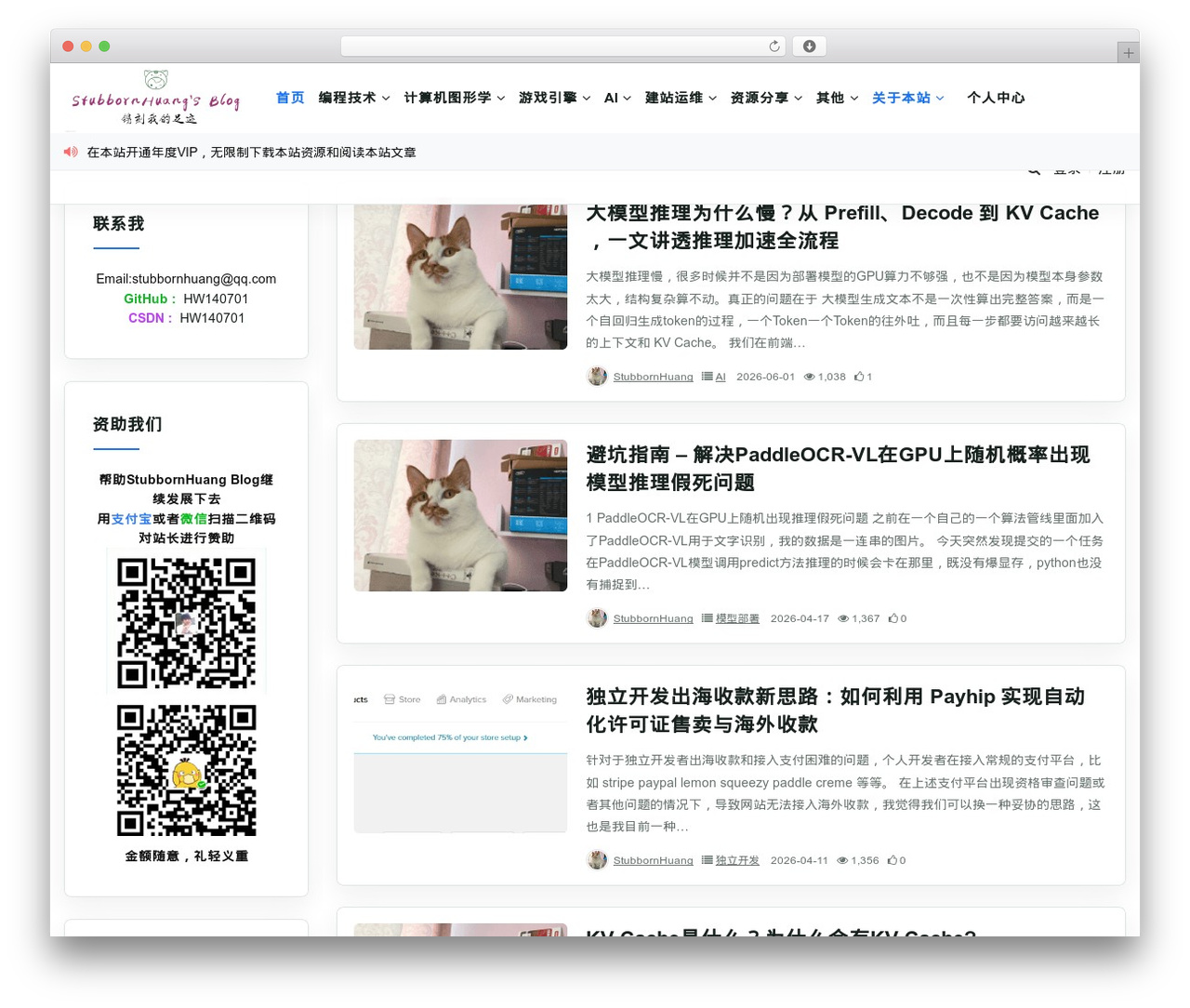Image resolution: width=1190 pixels, height=1008 pixels.
Task: Click StubbornHuang author link on Payhip article
Action: click(x=653, y=860)
